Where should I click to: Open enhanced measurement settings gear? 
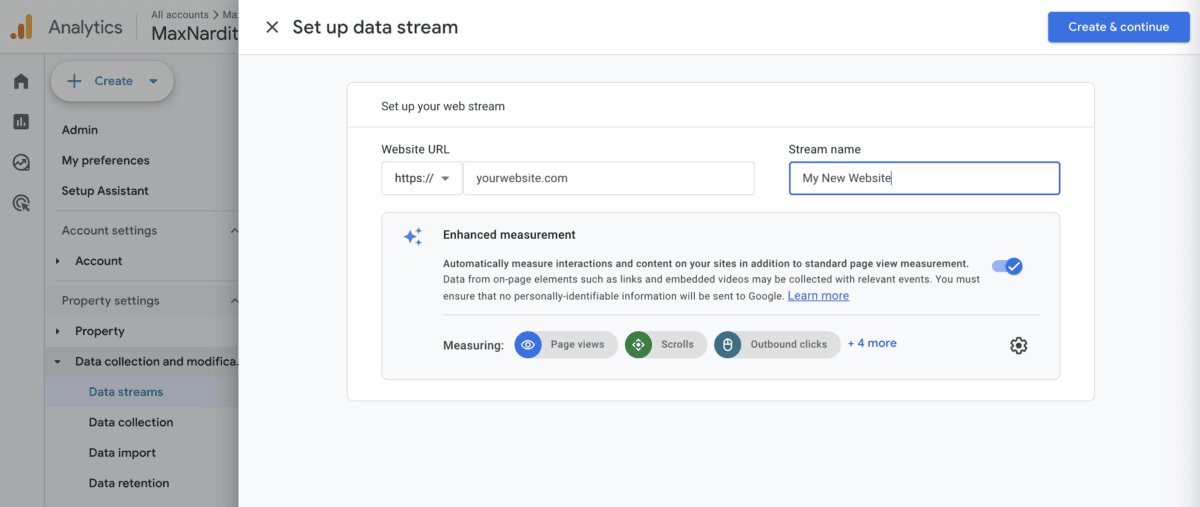pos(1018,345)
